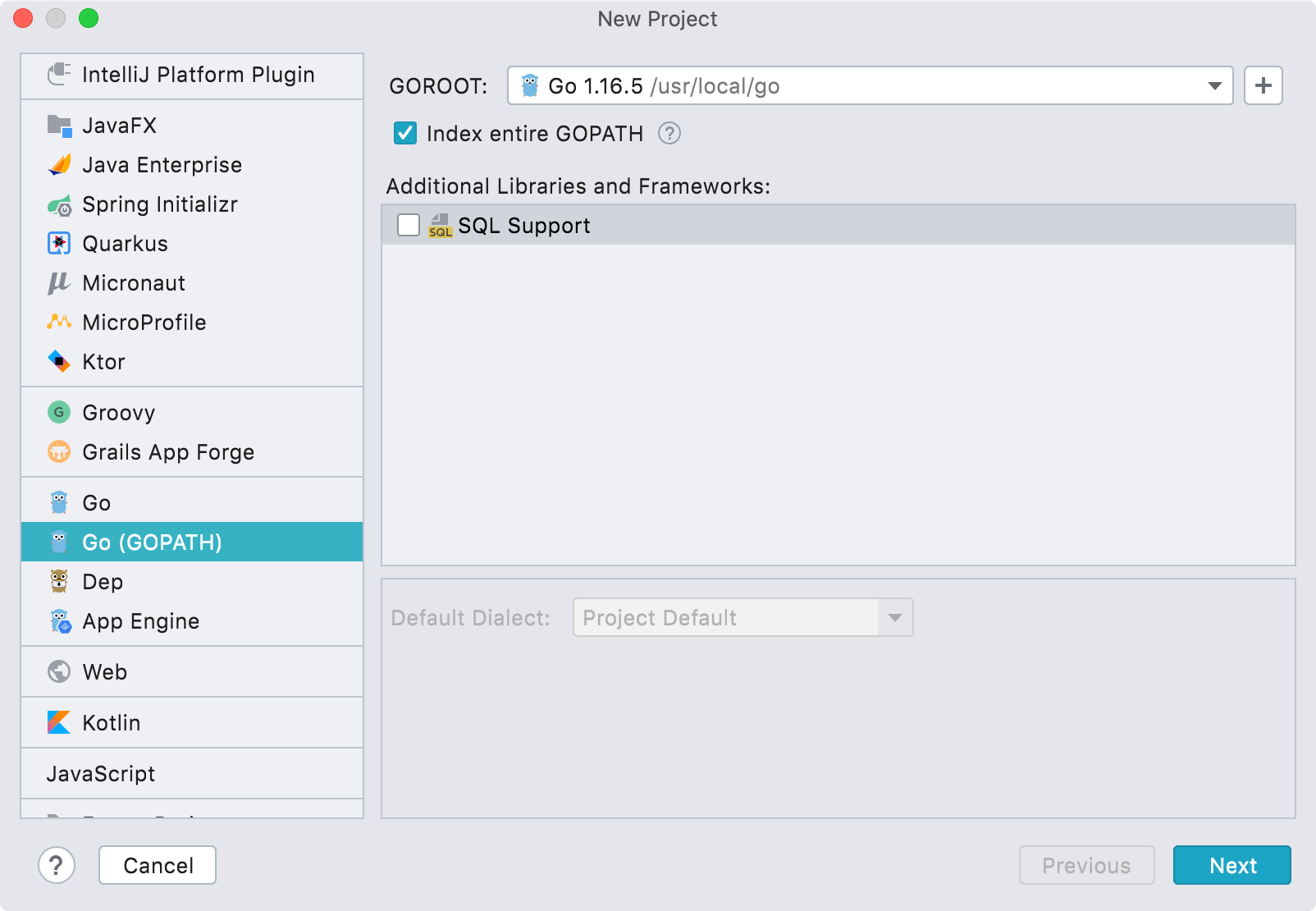Image resolution: width=1316 pixels, height=911 pixels.
Task: Select the Dep project type icon
Action: [58, 581]
